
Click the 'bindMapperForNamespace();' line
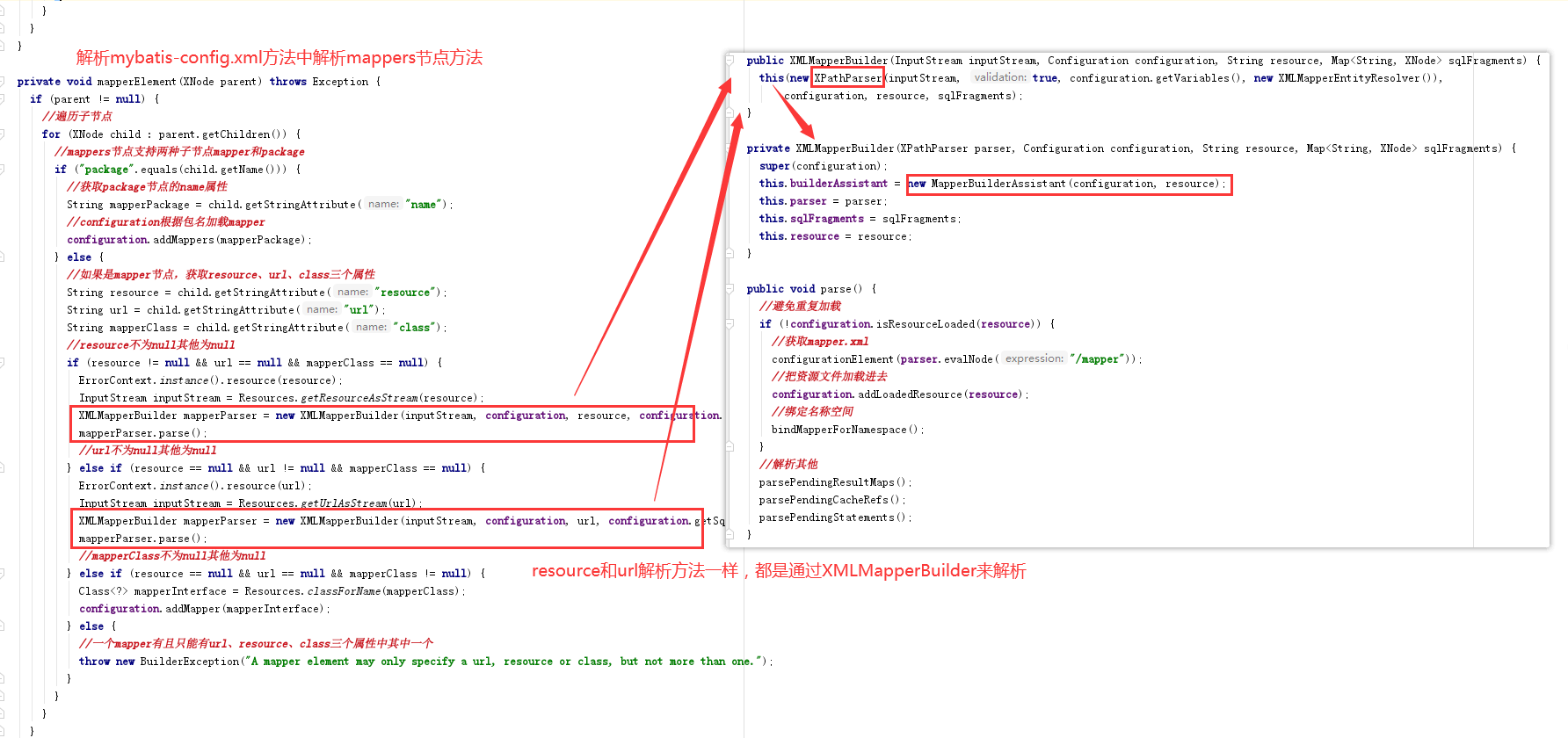coord(848,430)
